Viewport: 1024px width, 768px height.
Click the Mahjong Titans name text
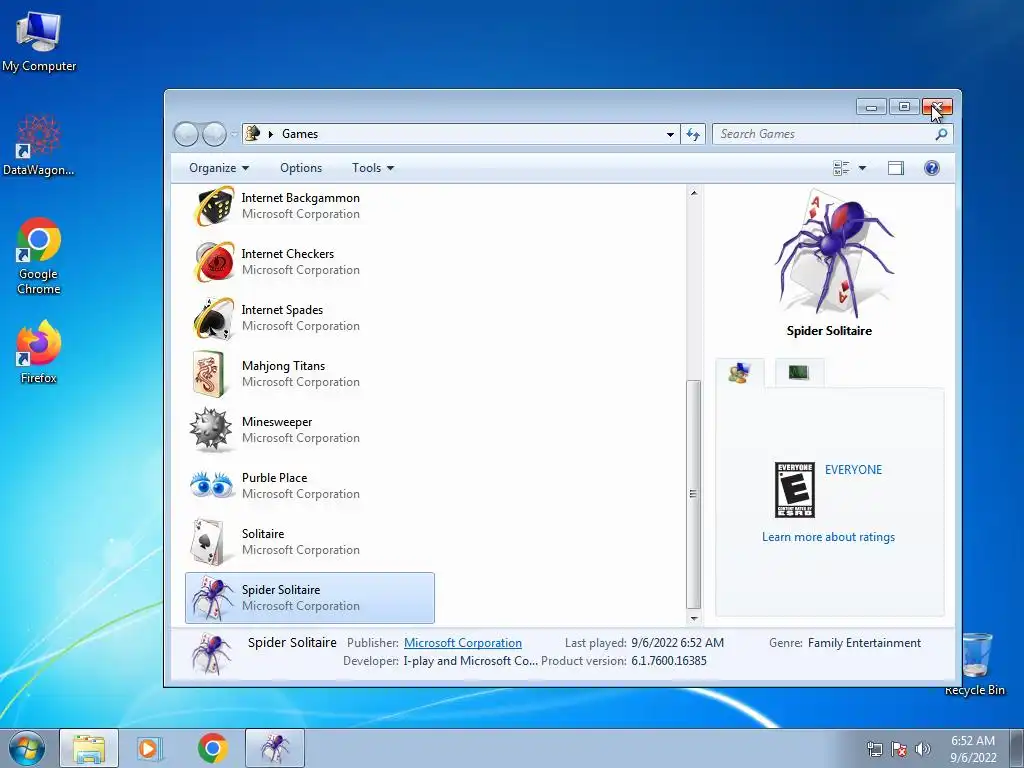point(283,366)
